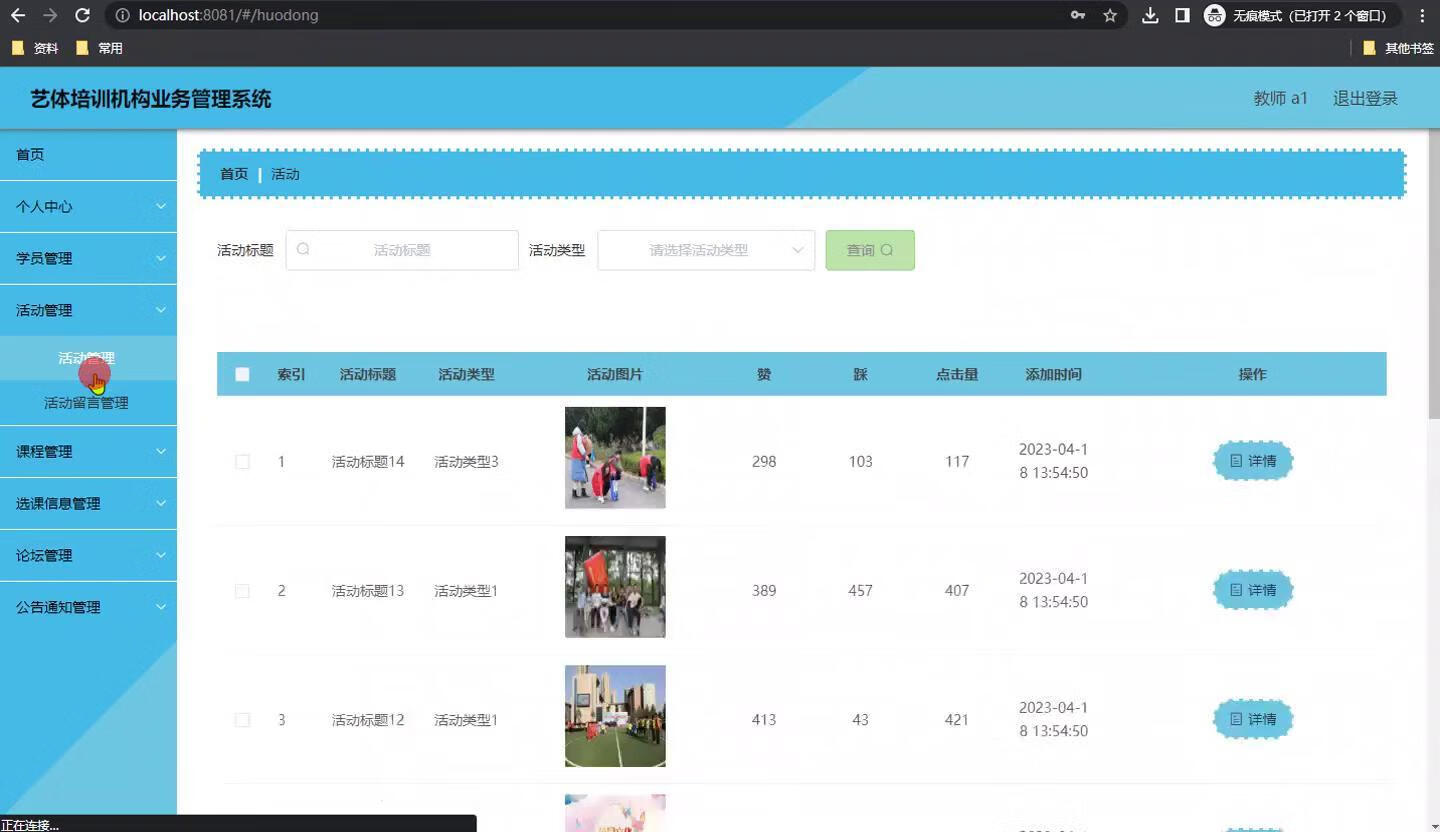Open 其他书签 bookmark folder
Screen dimensions: 1440x832
pyautogui.click(x=1398, y=48)
